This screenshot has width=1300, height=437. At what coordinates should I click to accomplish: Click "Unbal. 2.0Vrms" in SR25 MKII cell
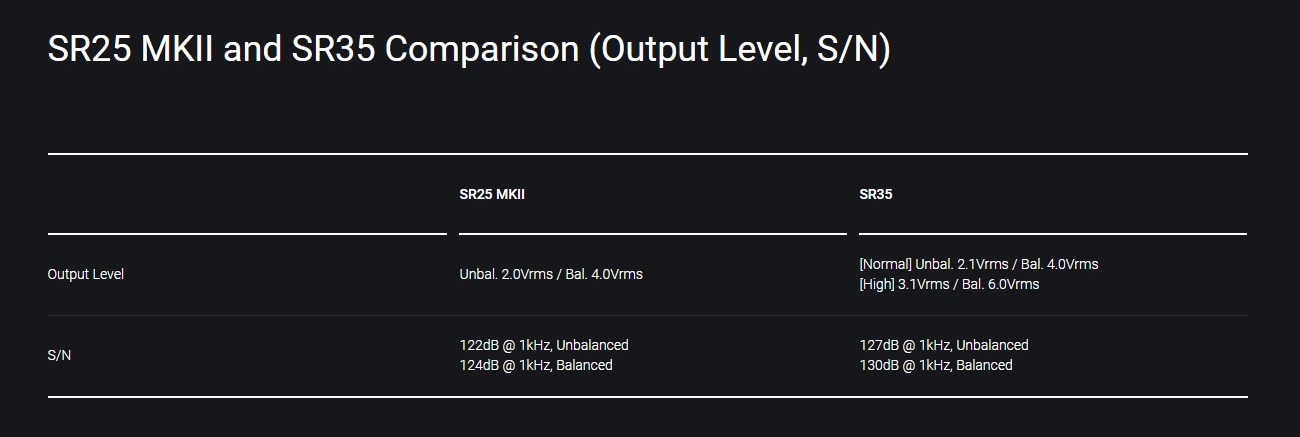(x=506, y=274)
